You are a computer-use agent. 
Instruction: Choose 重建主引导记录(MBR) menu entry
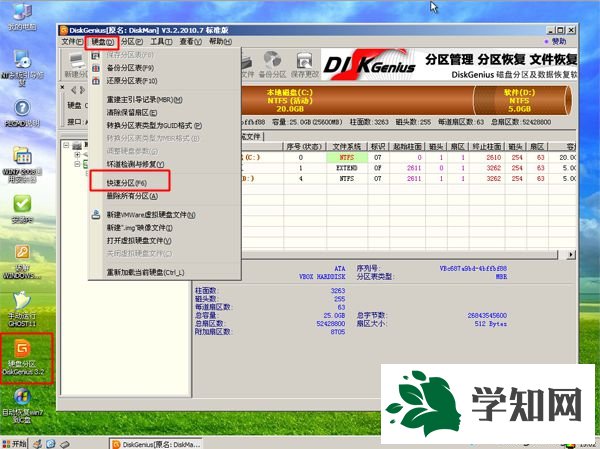pyautogui.click(x=144, y=100)
